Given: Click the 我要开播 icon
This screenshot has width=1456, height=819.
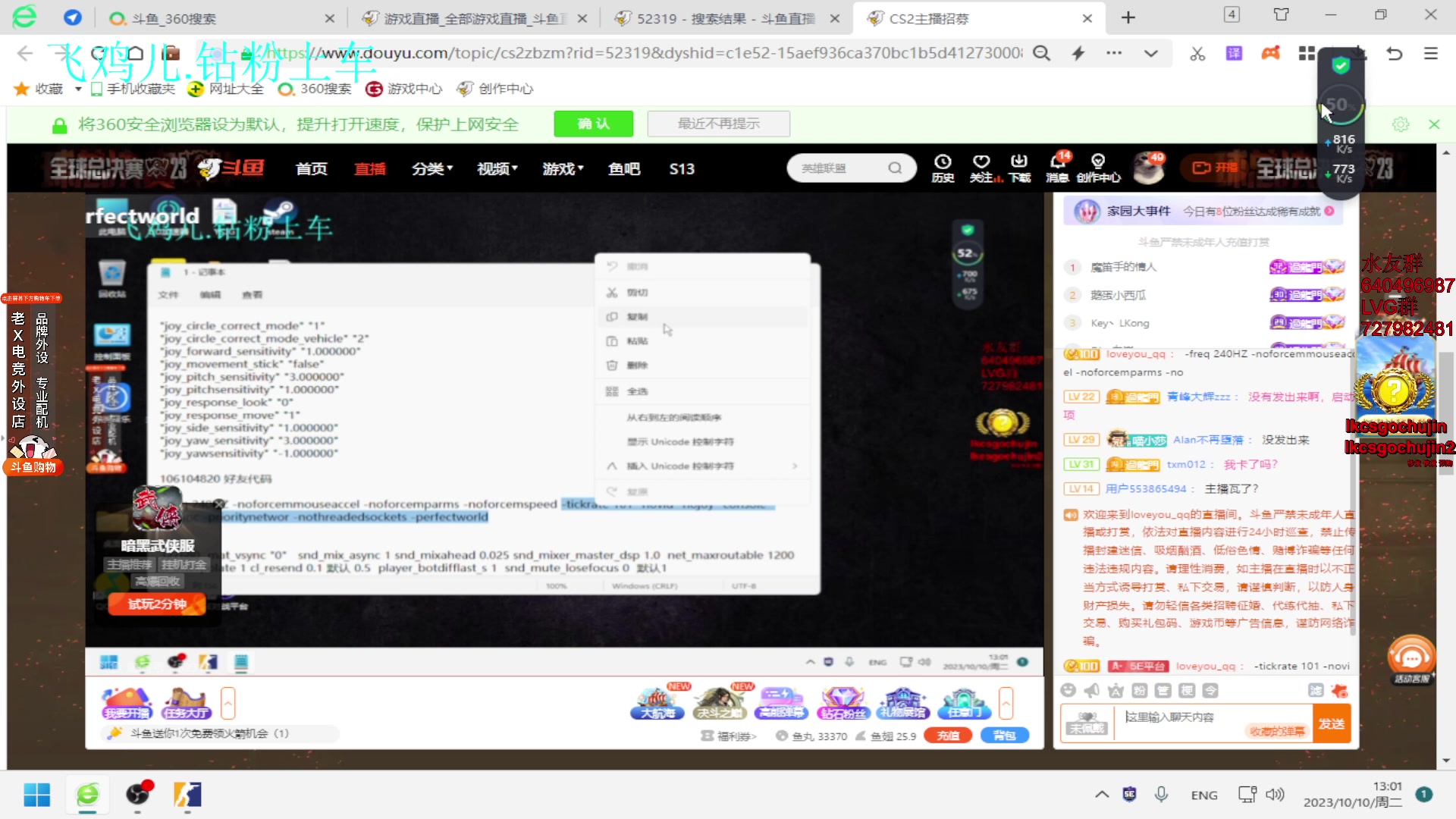Looking at the screenshot, I should 127,702.
